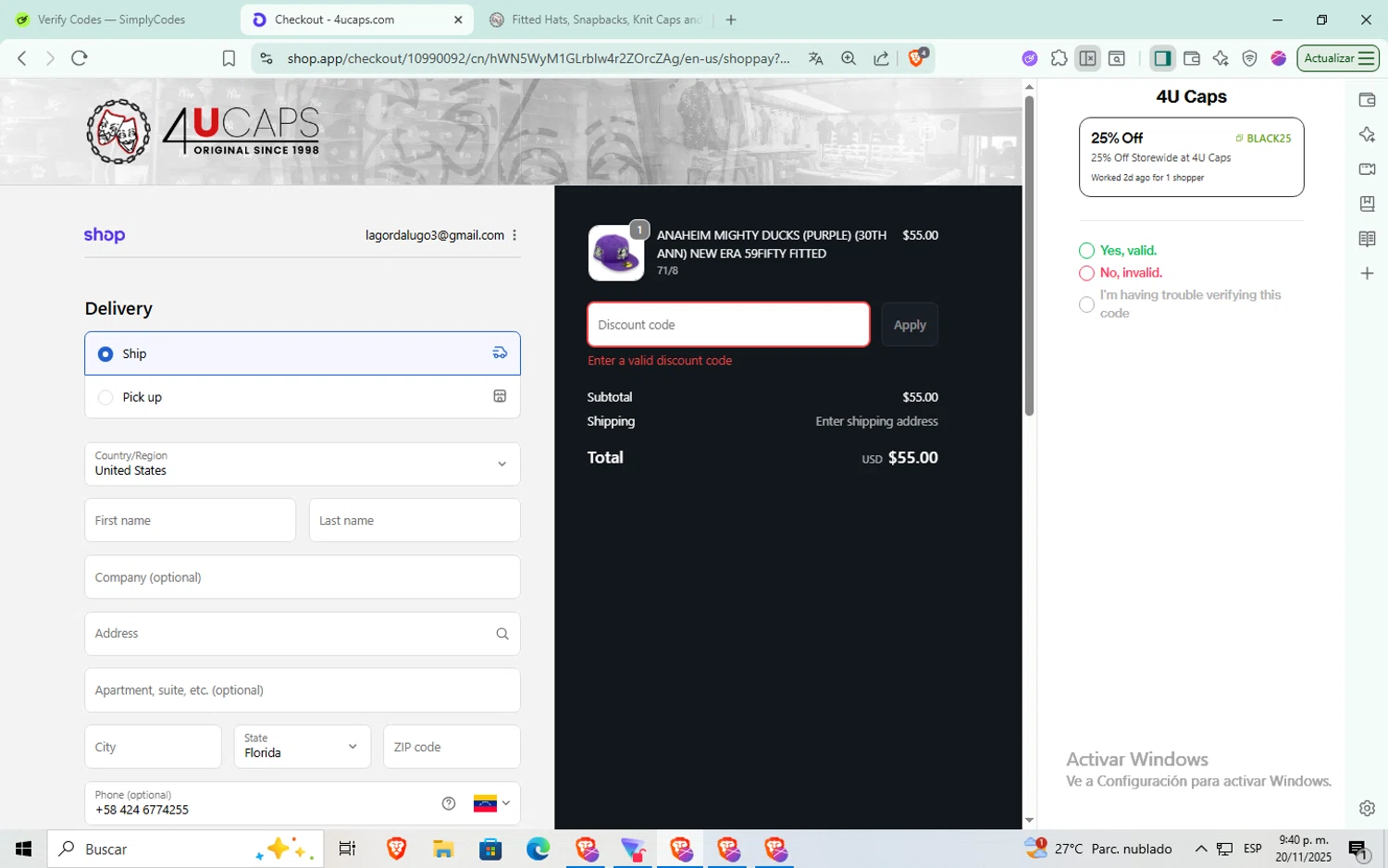
Task: Click the First name field
Action: click(x=191, y=520)
